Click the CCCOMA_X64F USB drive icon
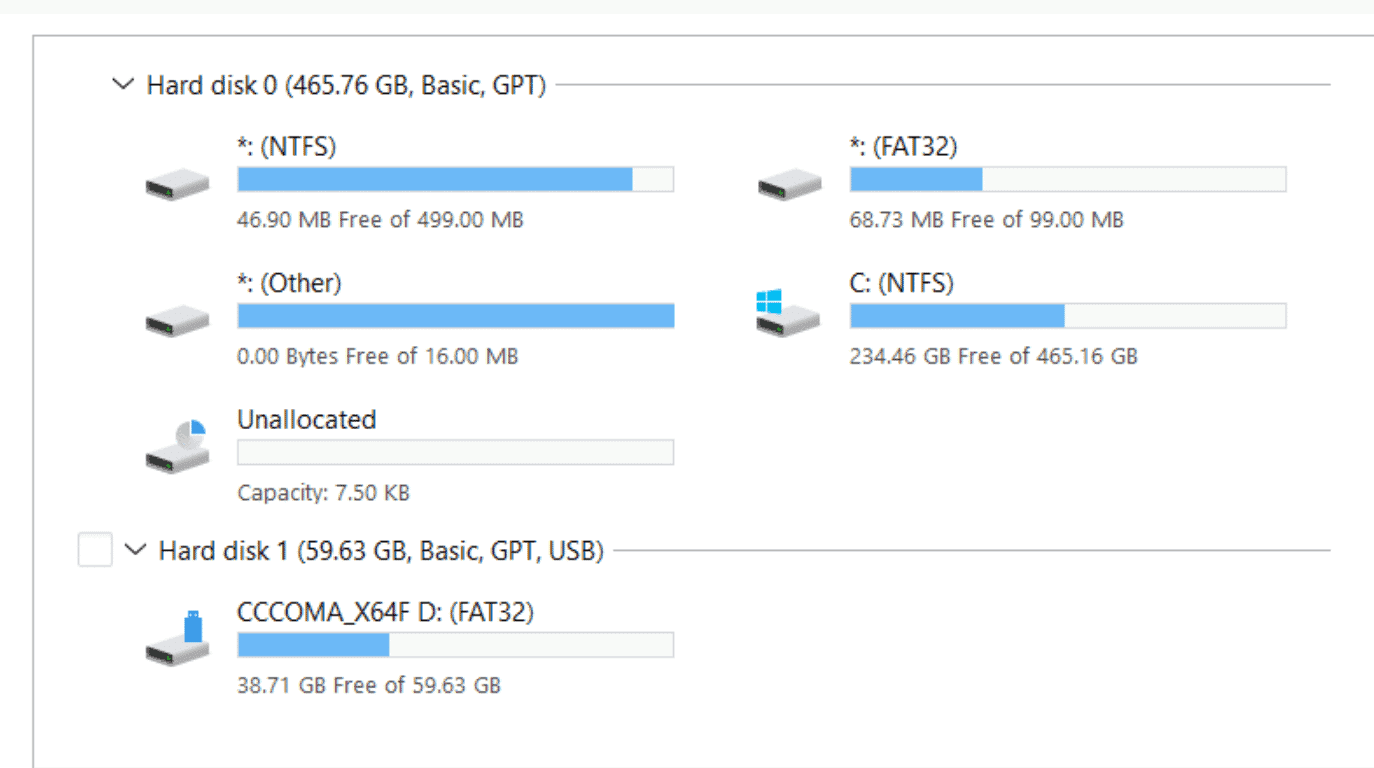The width and height of the screenshot is (1374, 768). [x=178, y=641]
